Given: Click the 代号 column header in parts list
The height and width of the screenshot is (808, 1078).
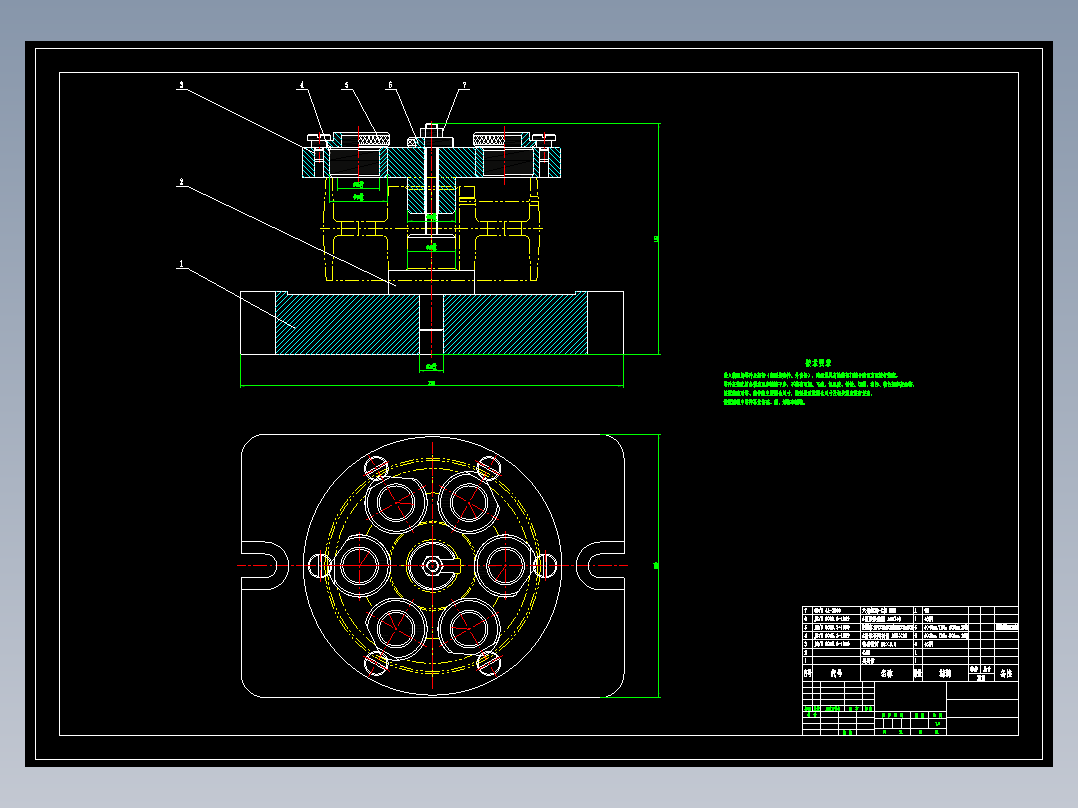Looking at the screenshot, I should 836,673.
